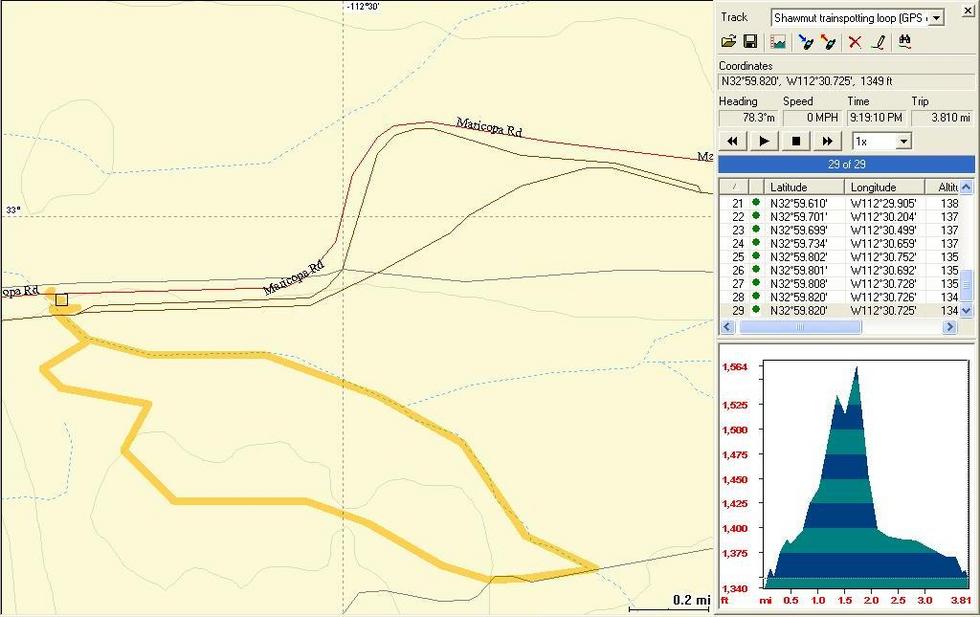Click the Speed value field 0 MPH
The image size is (980, 617).
(x=812, y=118)
